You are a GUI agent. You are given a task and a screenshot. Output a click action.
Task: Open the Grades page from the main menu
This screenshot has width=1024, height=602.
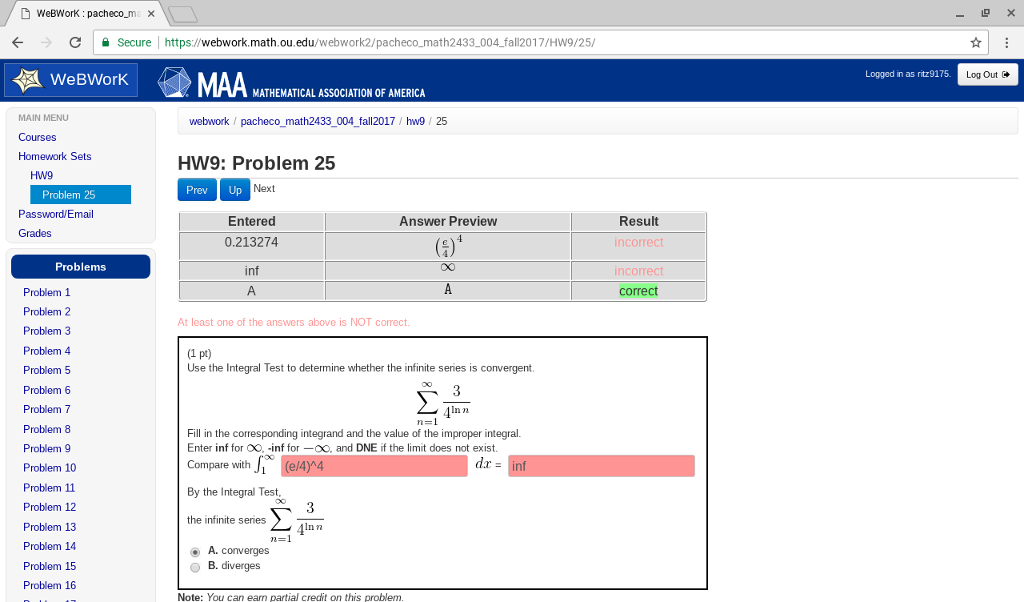(35, 232)
